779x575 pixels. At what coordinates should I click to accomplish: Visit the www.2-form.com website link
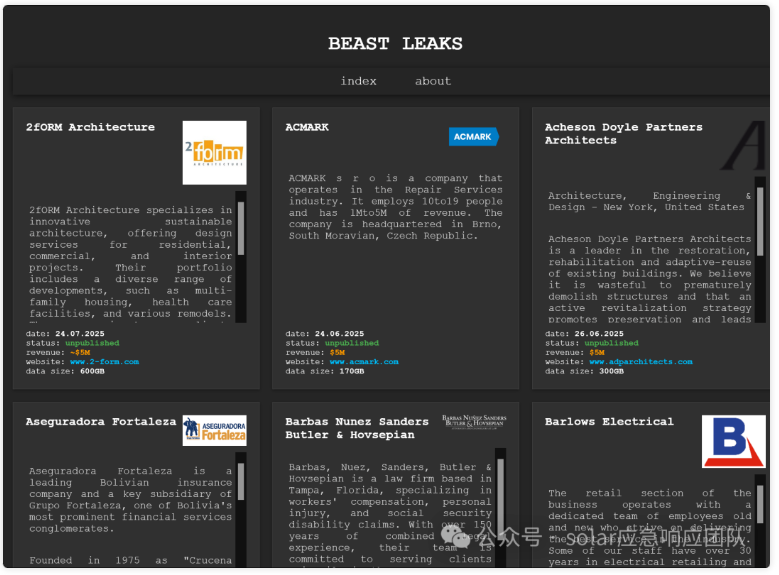pos(104,362)
